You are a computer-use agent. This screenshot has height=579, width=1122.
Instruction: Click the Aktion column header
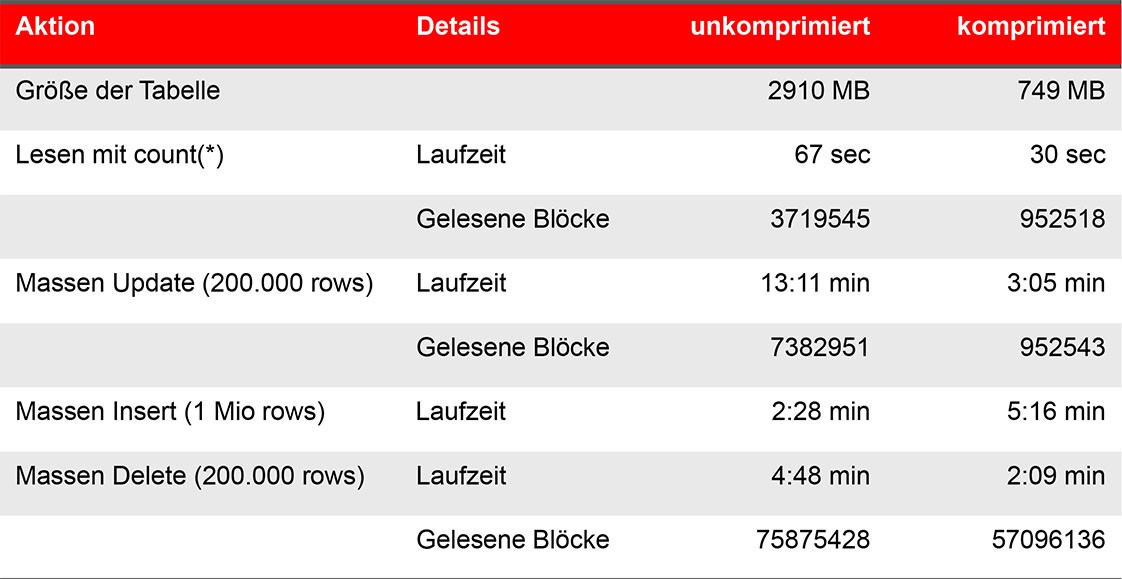[55, 26]
